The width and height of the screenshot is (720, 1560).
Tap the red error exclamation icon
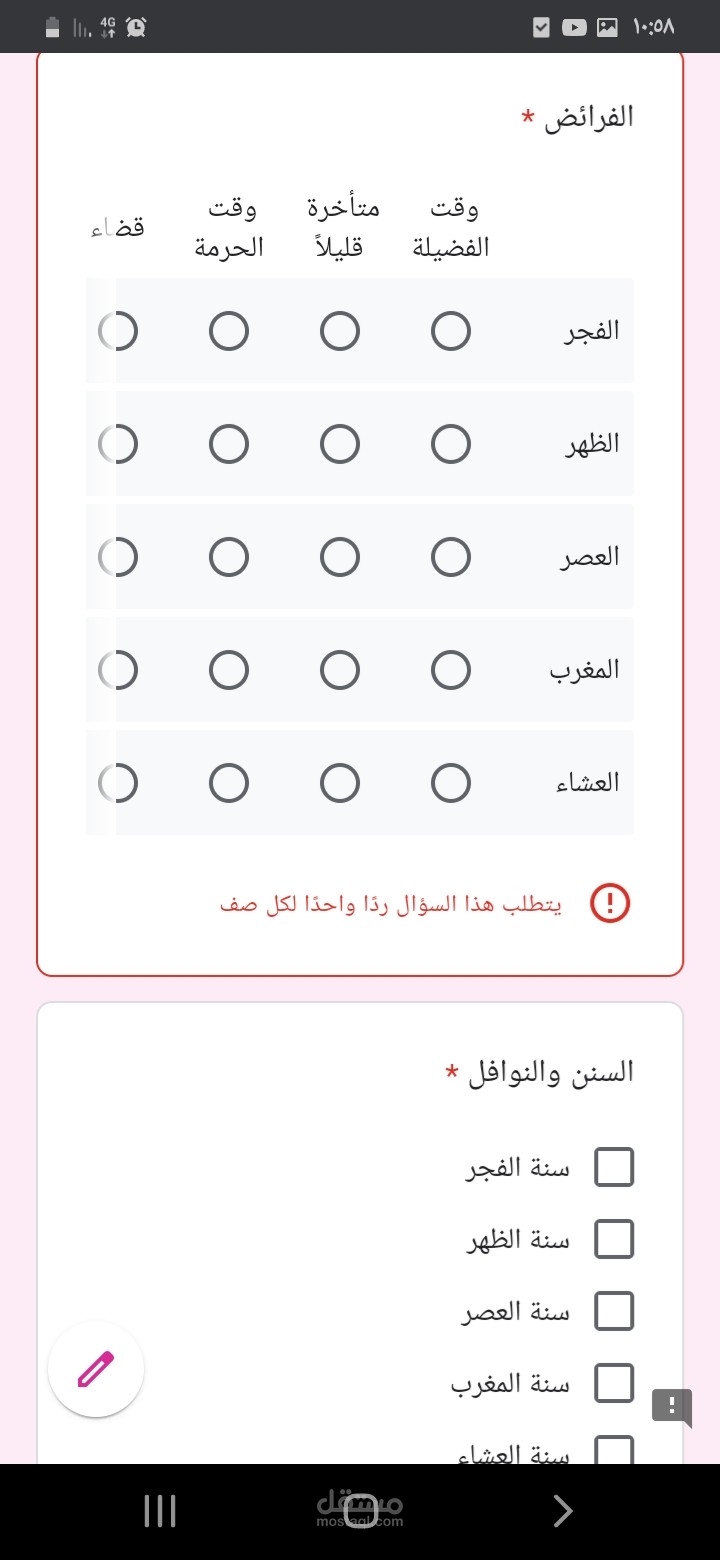pos(610,904)
